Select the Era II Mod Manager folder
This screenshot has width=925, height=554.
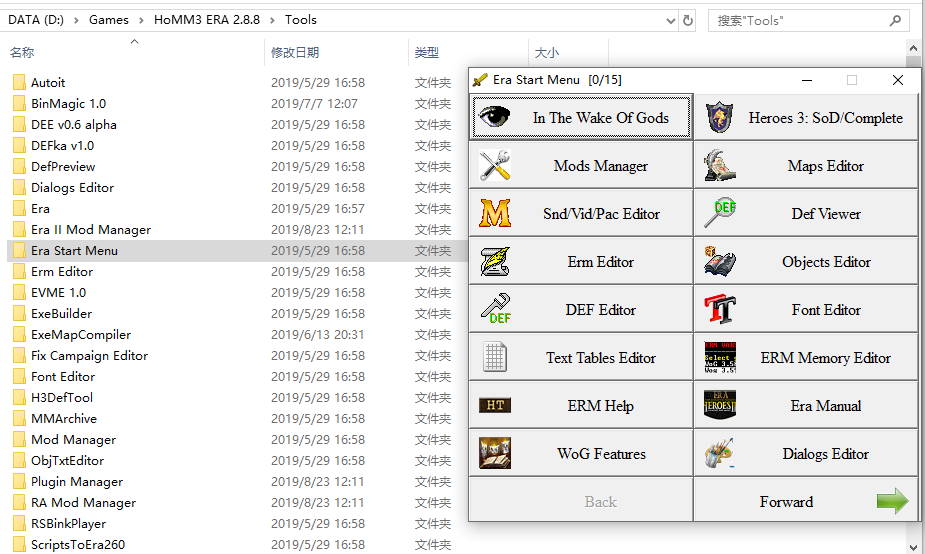pos(91,230)
